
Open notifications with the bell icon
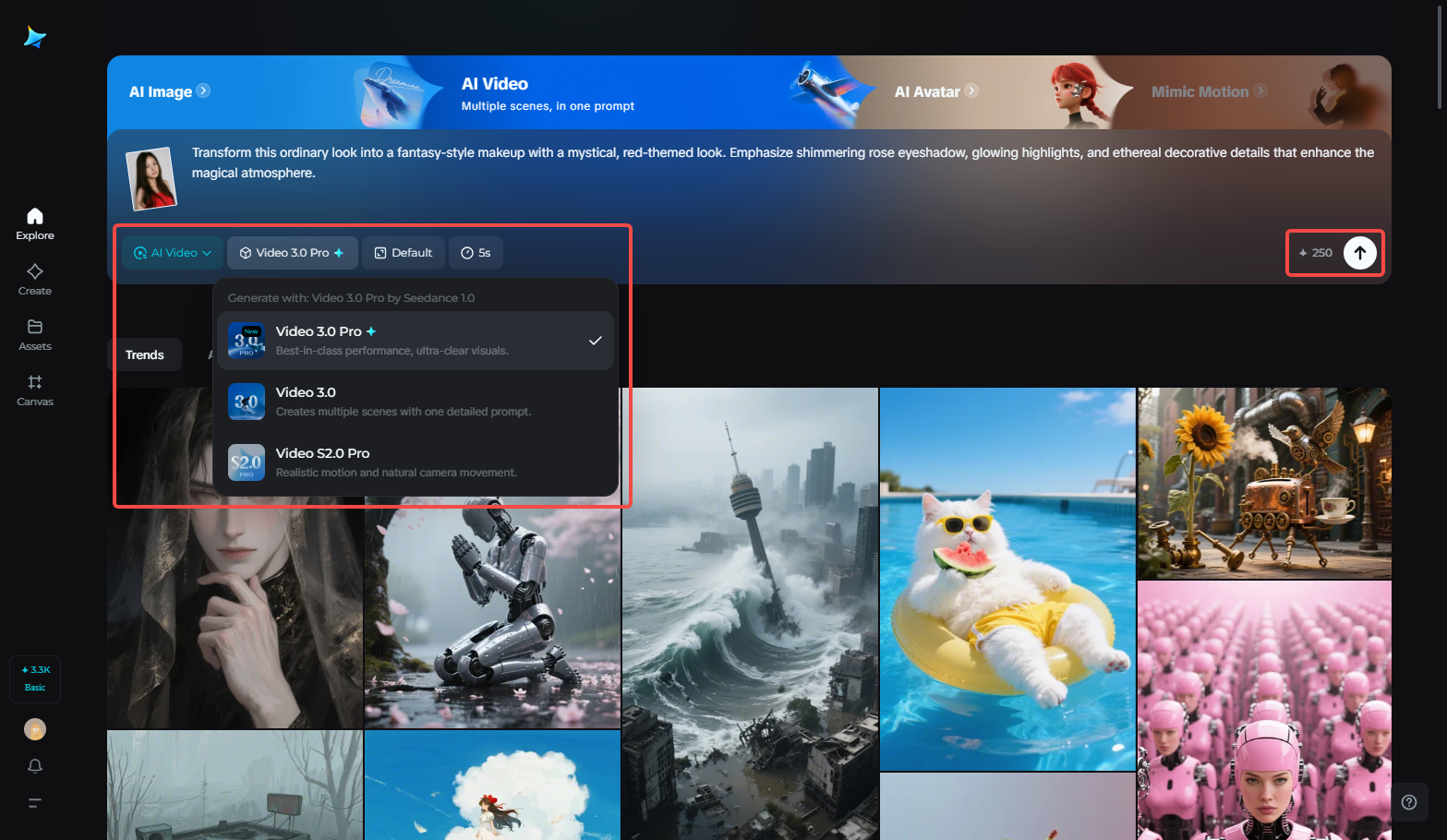[35, 766]
